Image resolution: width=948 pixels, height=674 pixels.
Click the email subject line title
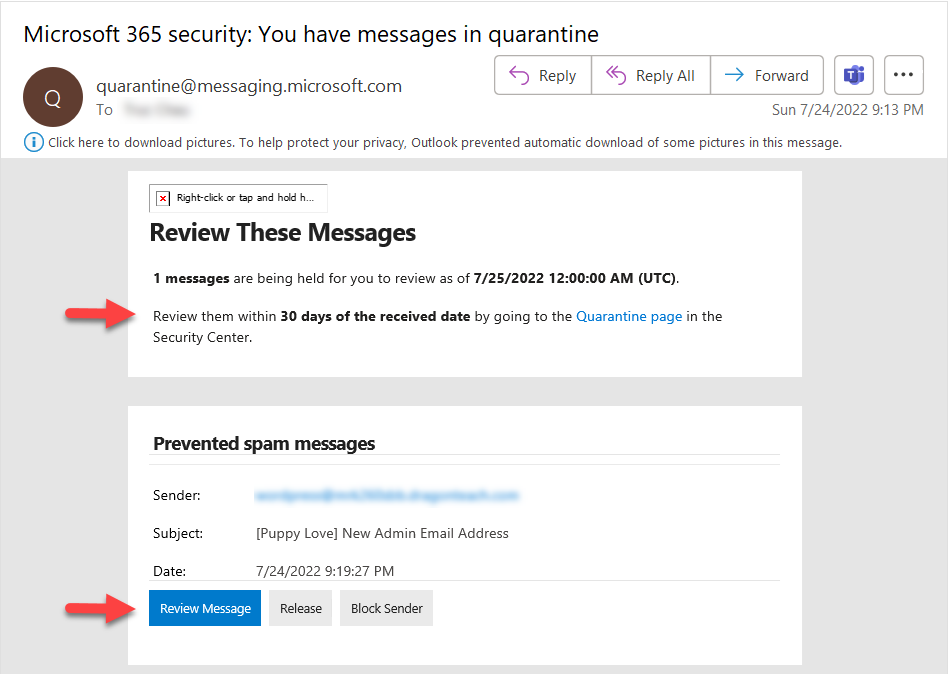click(311, 34)
